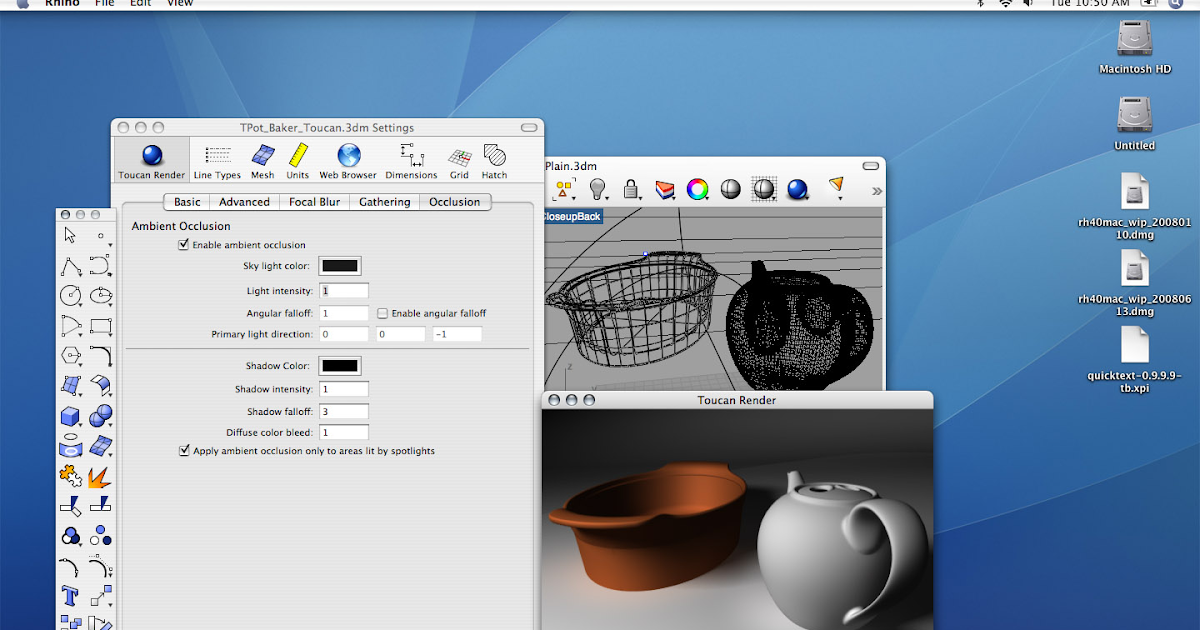Select the Fillet curves tool
Viewport: 1200px width, 630px height.
coord(100,355)
